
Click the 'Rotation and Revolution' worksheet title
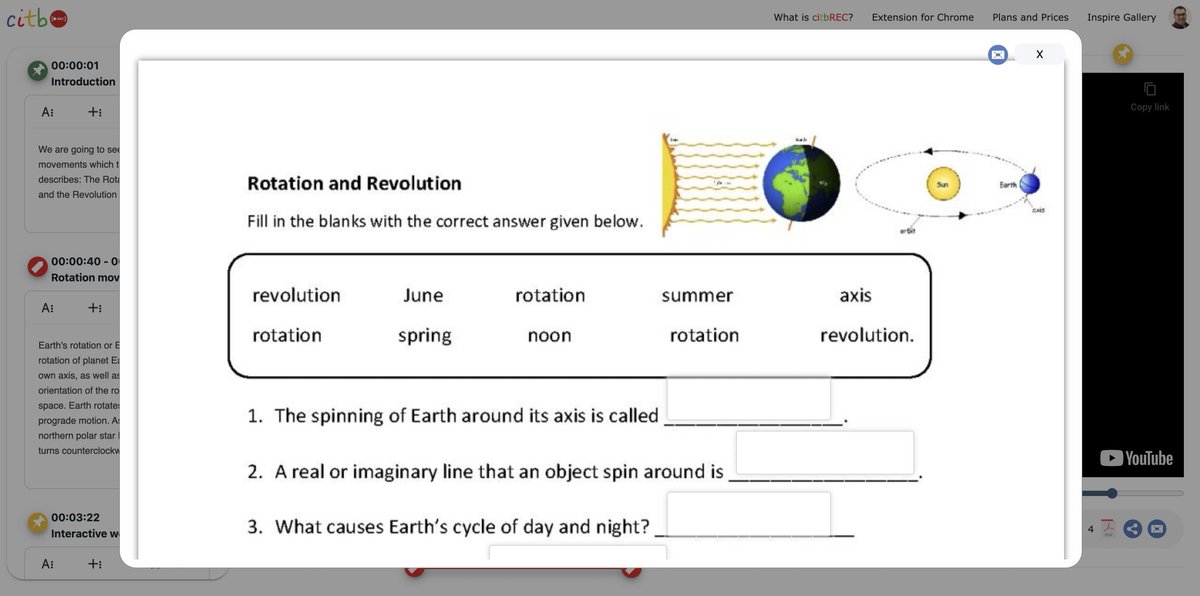click(354, 183)
